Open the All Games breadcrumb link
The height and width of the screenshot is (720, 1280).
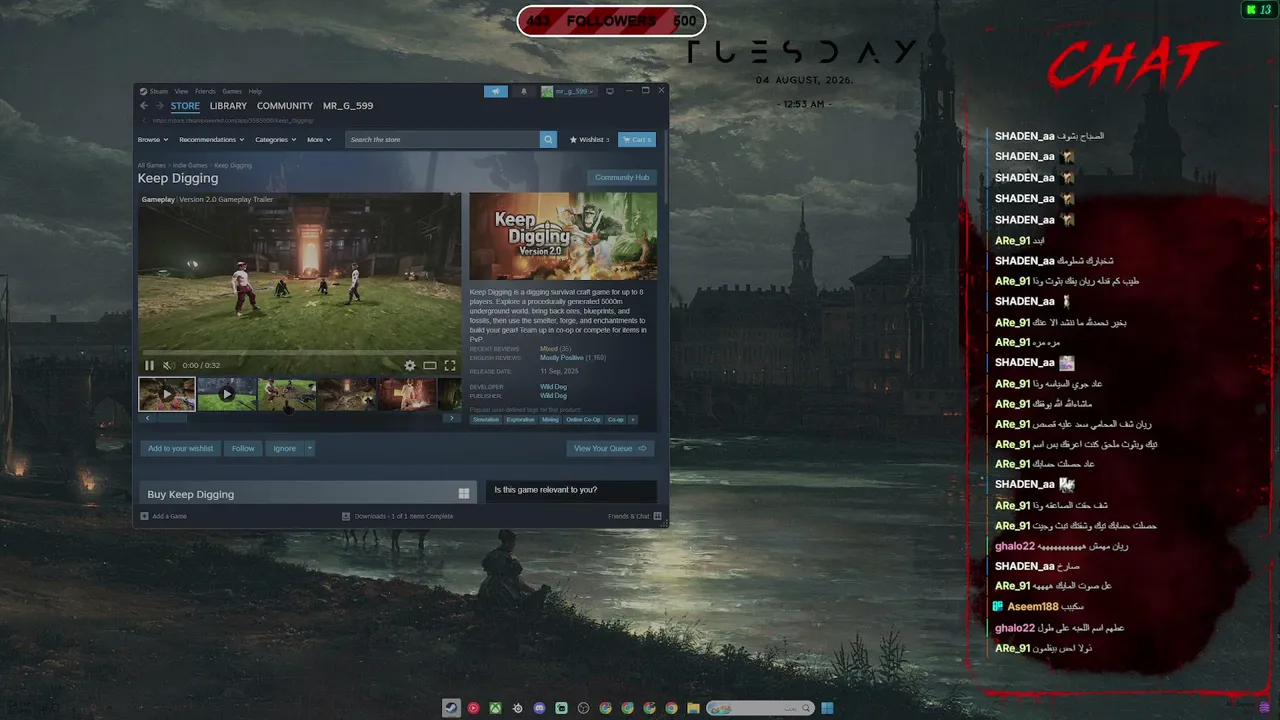[x=152, y=165]
